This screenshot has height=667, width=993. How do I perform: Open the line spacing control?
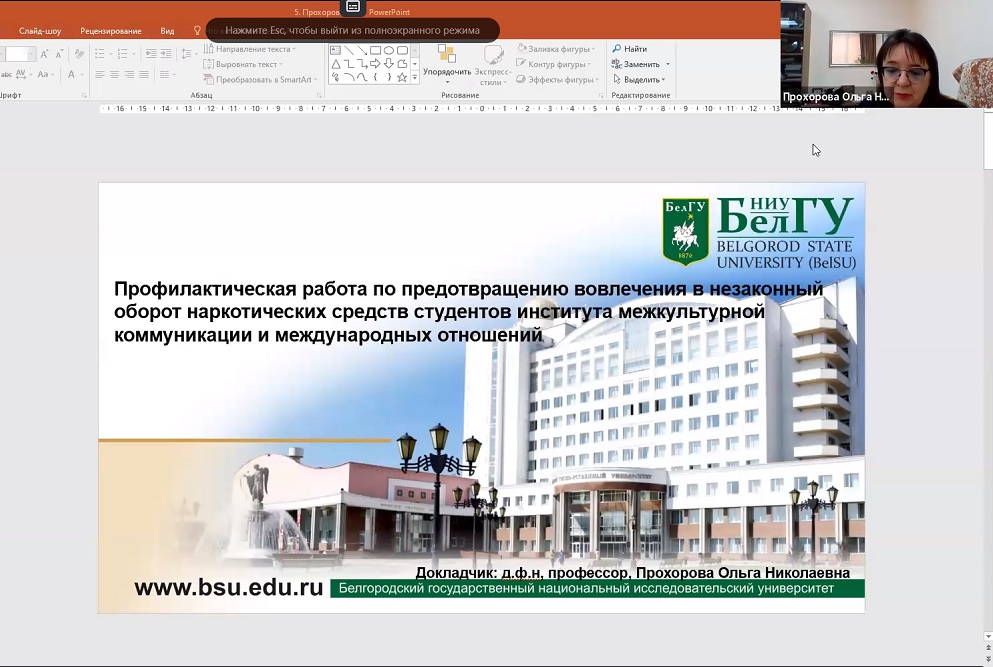point(186,54)
